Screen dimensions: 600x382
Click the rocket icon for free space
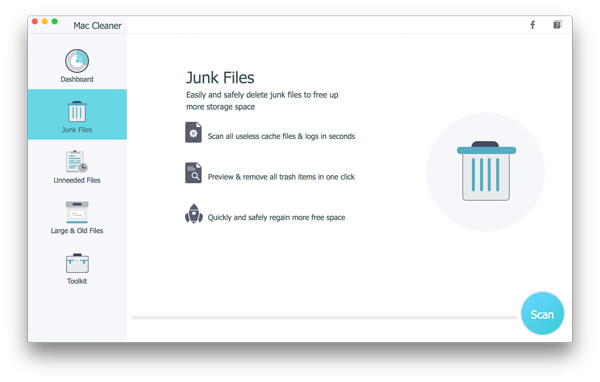(x=194, y=214)
